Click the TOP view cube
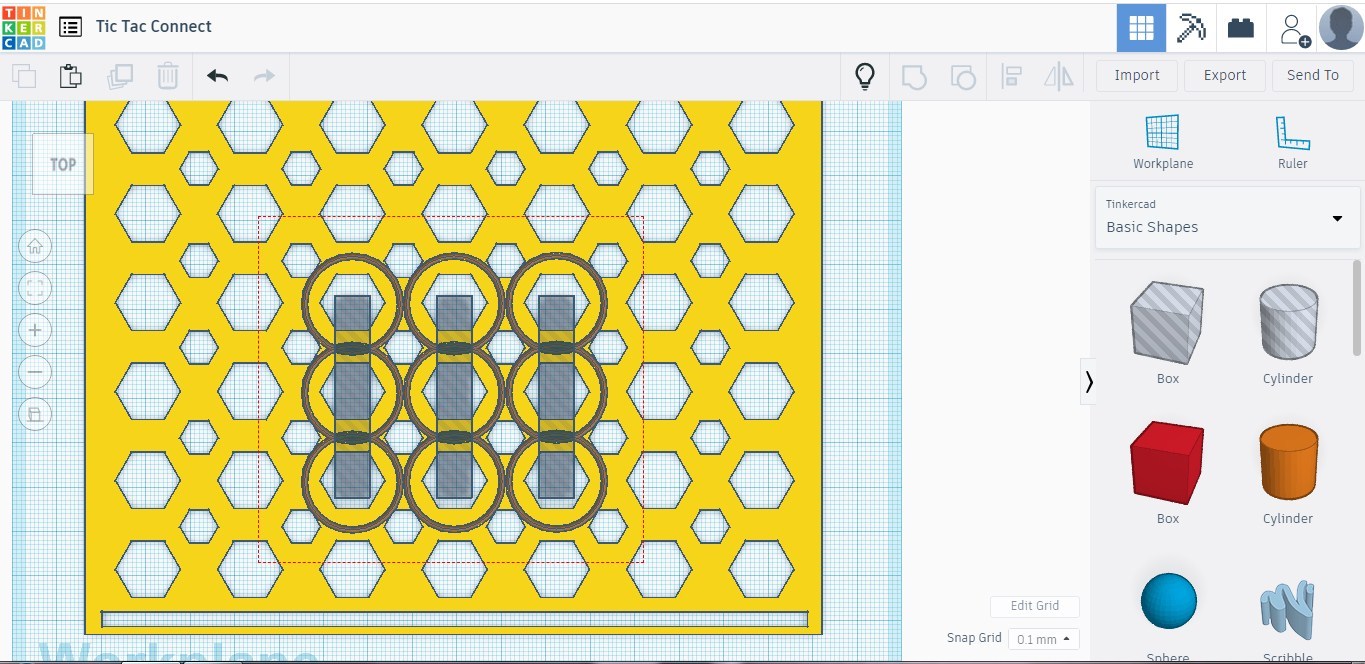 pos(63,164)
